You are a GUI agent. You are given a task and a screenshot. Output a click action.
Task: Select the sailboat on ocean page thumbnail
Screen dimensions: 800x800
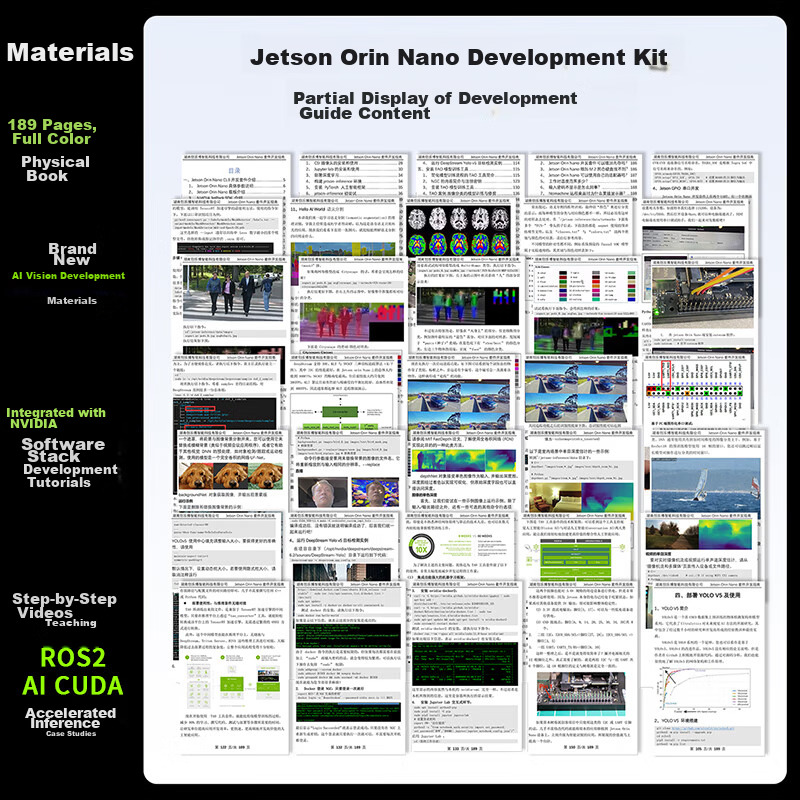click(706, 470)
